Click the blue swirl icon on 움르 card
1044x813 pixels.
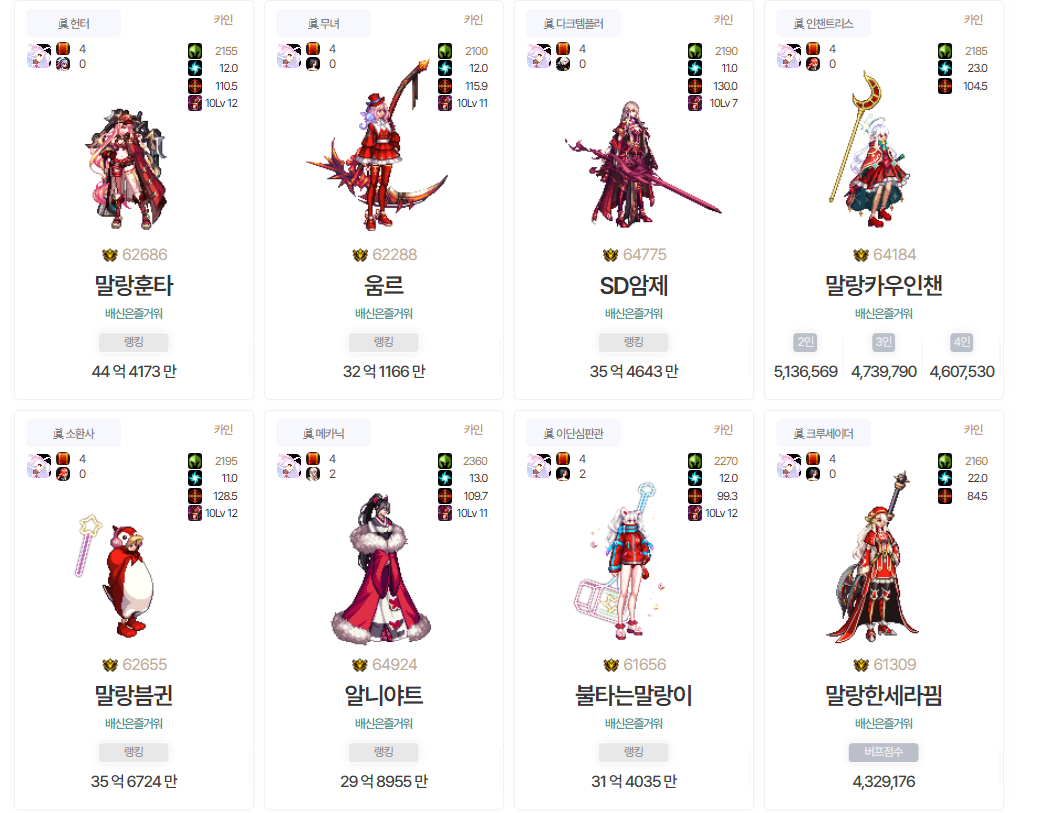[445, 68]
